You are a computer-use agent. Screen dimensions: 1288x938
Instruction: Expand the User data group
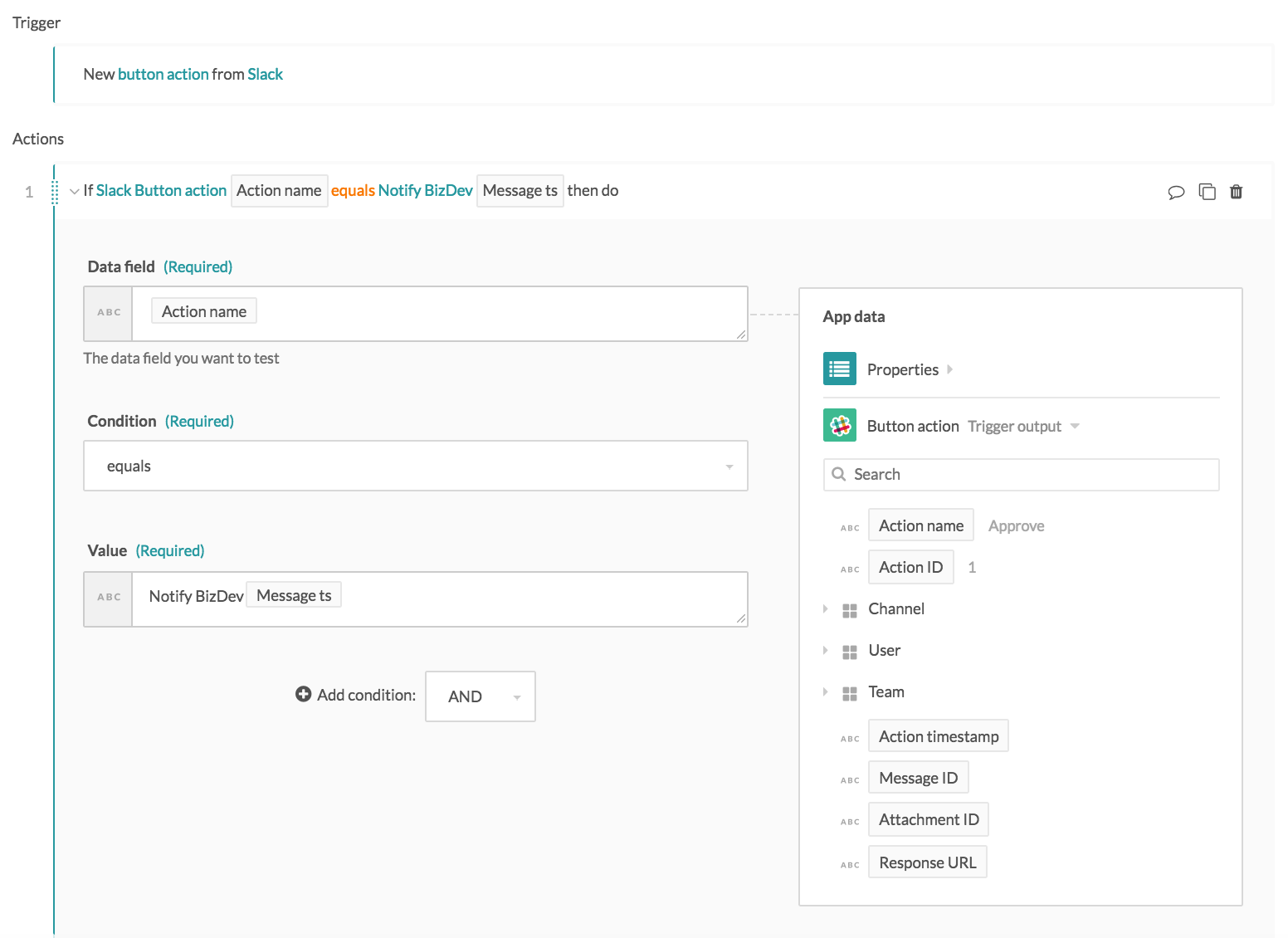pyautogui.click(x=826, y=650)
